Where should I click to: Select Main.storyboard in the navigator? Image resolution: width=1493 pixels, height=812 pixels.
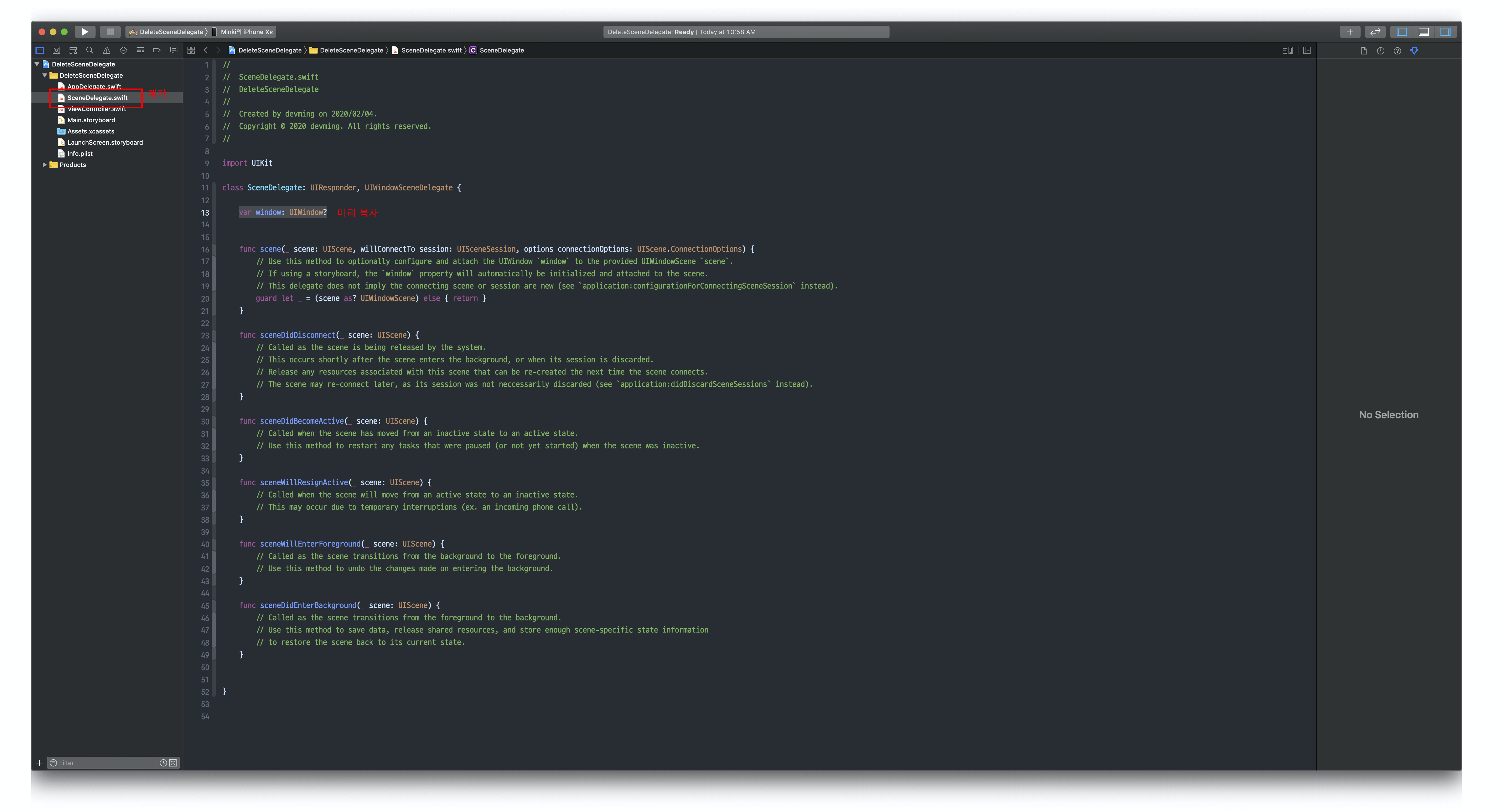coord(91,120)
